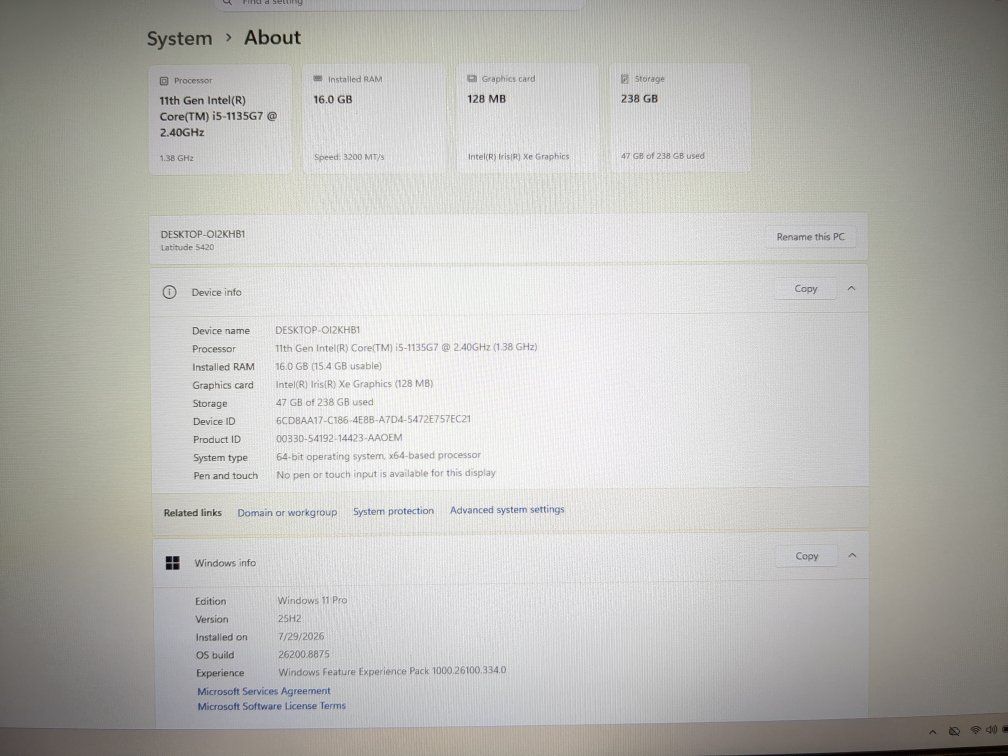Screen dimensions: 1008x756
Task: Open the Microsoft Services Agreement link
Action: (264, 691)
